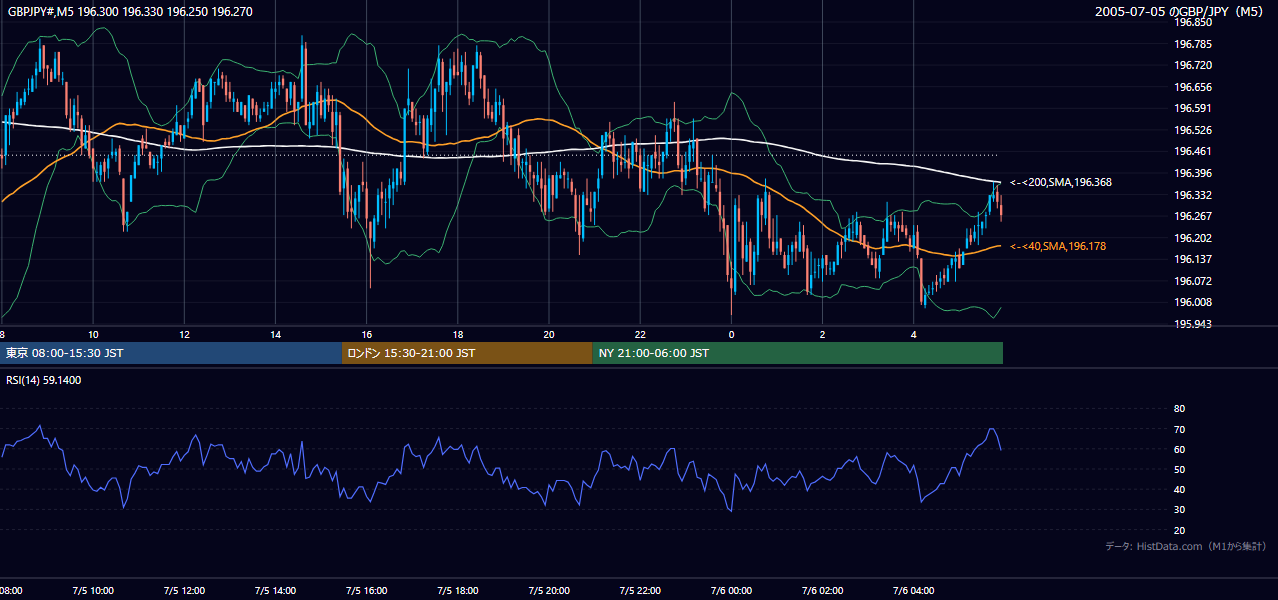Click the bottom date label 7/5 20:00
The height and width of the screenshot is (600, 1278).
click(549, 591)
